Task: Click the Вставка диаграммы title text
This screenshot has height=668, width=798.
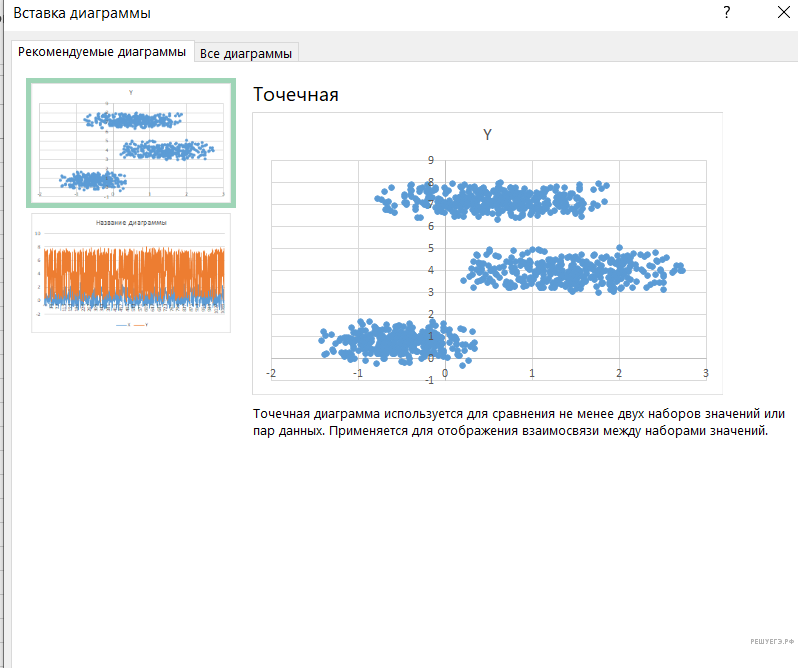Action: pos(82,13)
